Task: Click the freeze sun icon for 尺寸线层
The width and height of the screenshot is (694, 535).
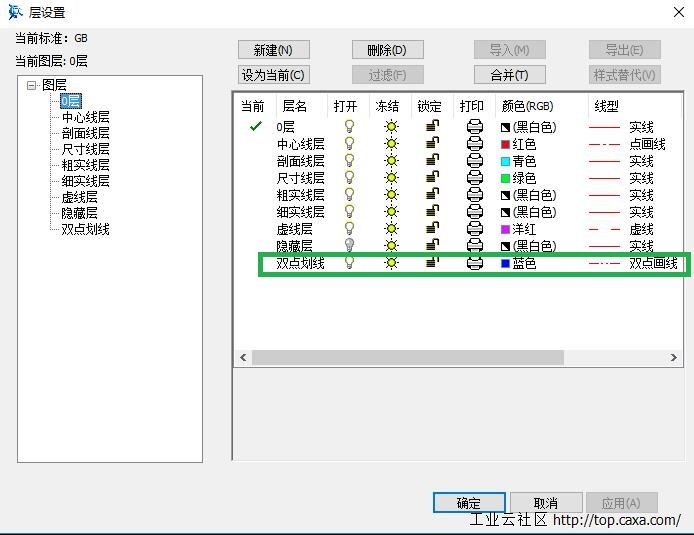Action: click(391, 178)
